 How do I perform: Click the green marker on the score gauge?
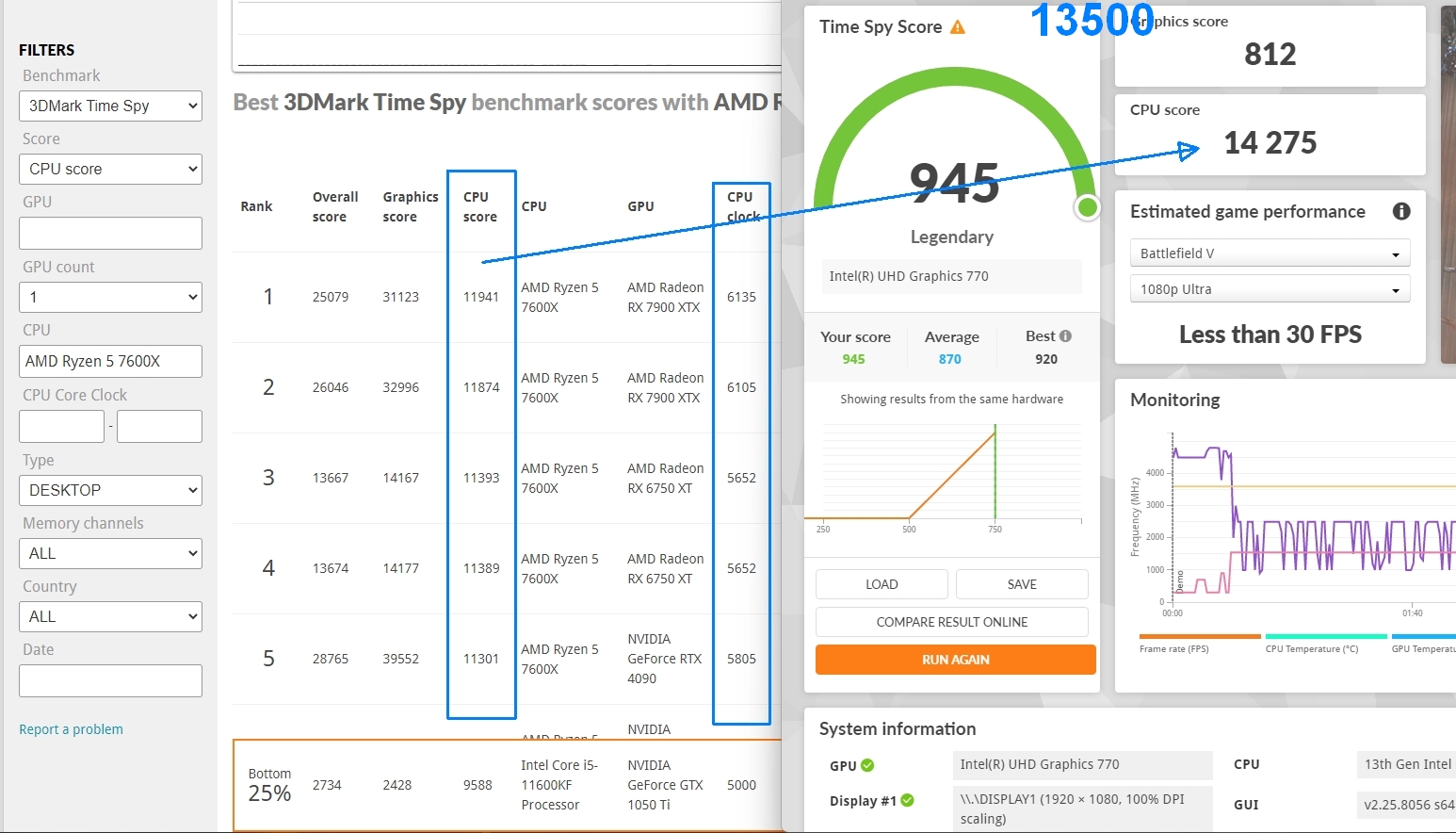coord(1087,207)
